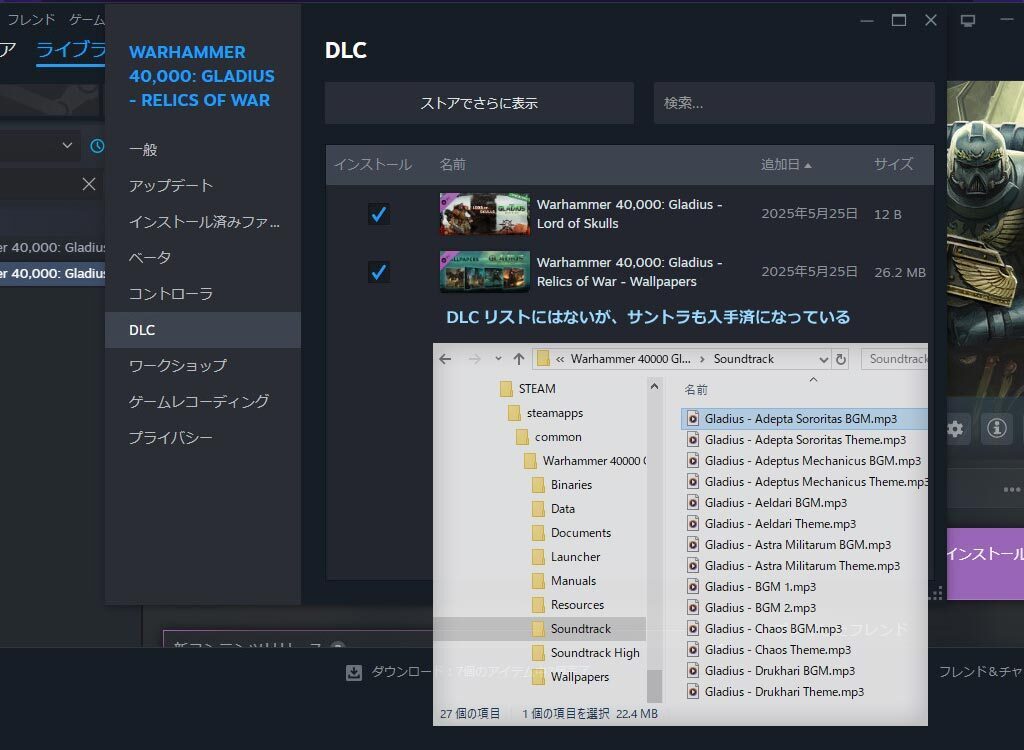1024x750 pixels.
Task: Toggle Relics of War Wallpapers DLC checkbox
Action: (x=378, y=272)
